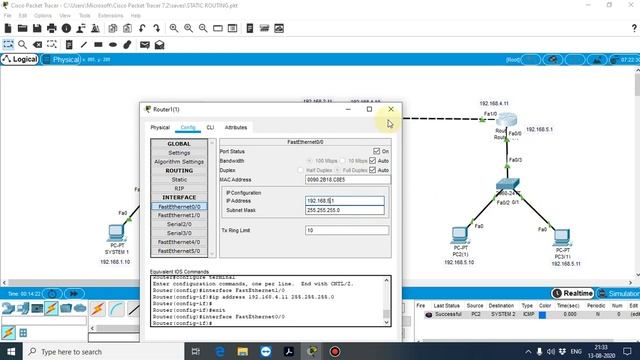Click the PC2(1) computer on the canvas
This screenshot has width=640, height=360.
[460, 235]
